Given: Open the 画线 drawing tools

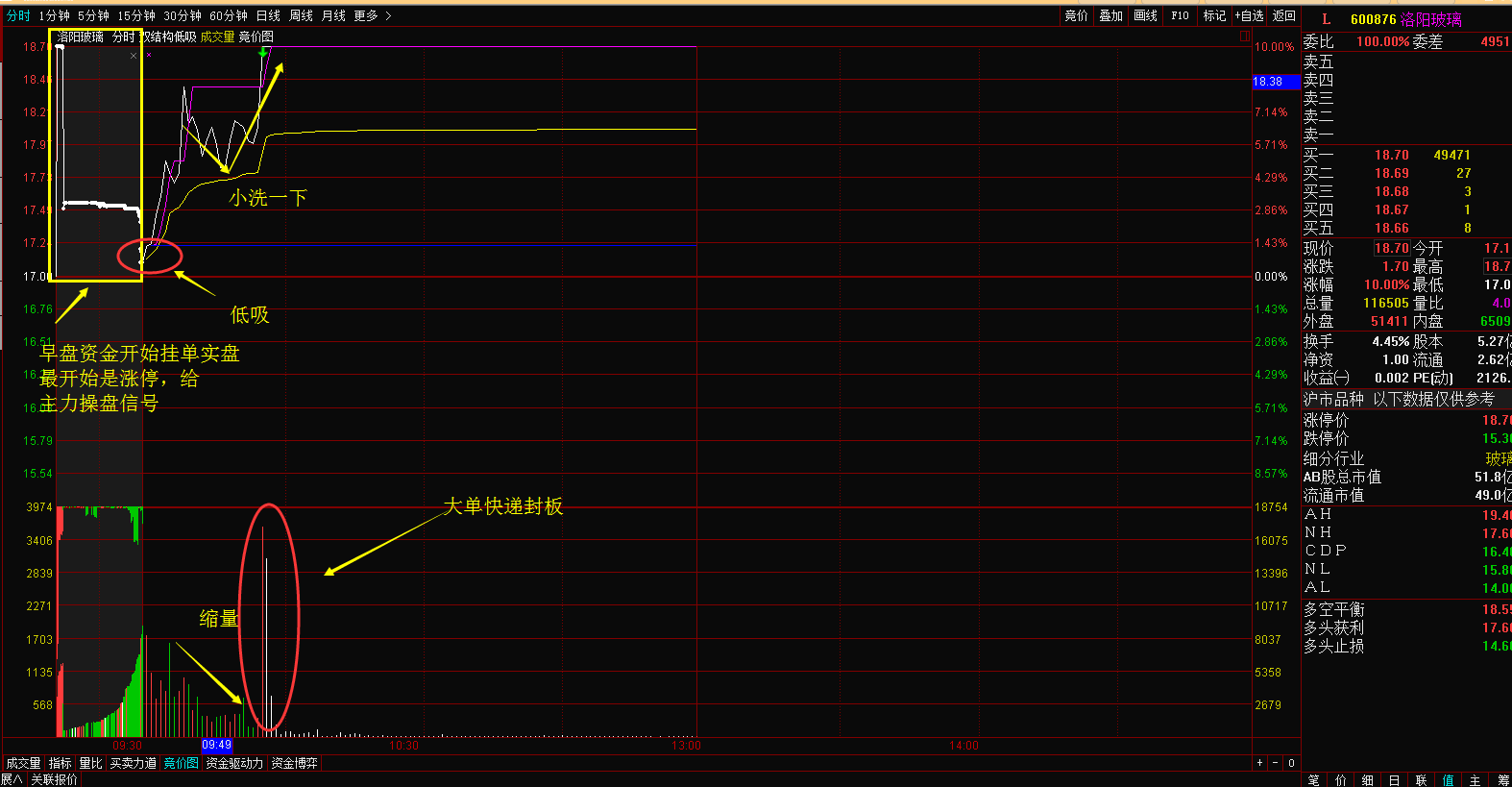Looking at the screenshot, I should [x=1146, y=15].
